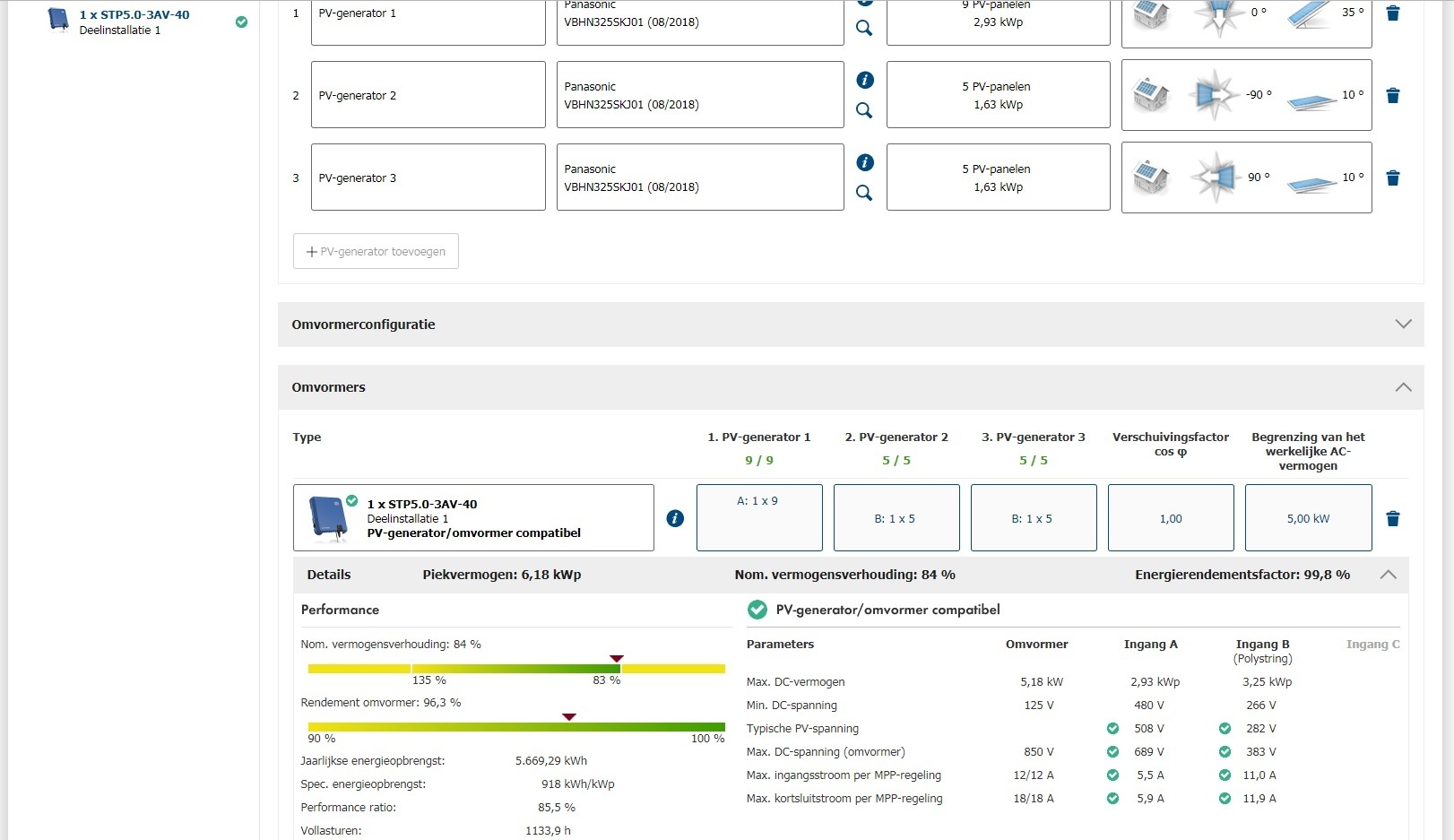The image size is (1454, 840).
Task: Click the Ingang A column header
Action: pyautogui.click(x=1150, y=645)
